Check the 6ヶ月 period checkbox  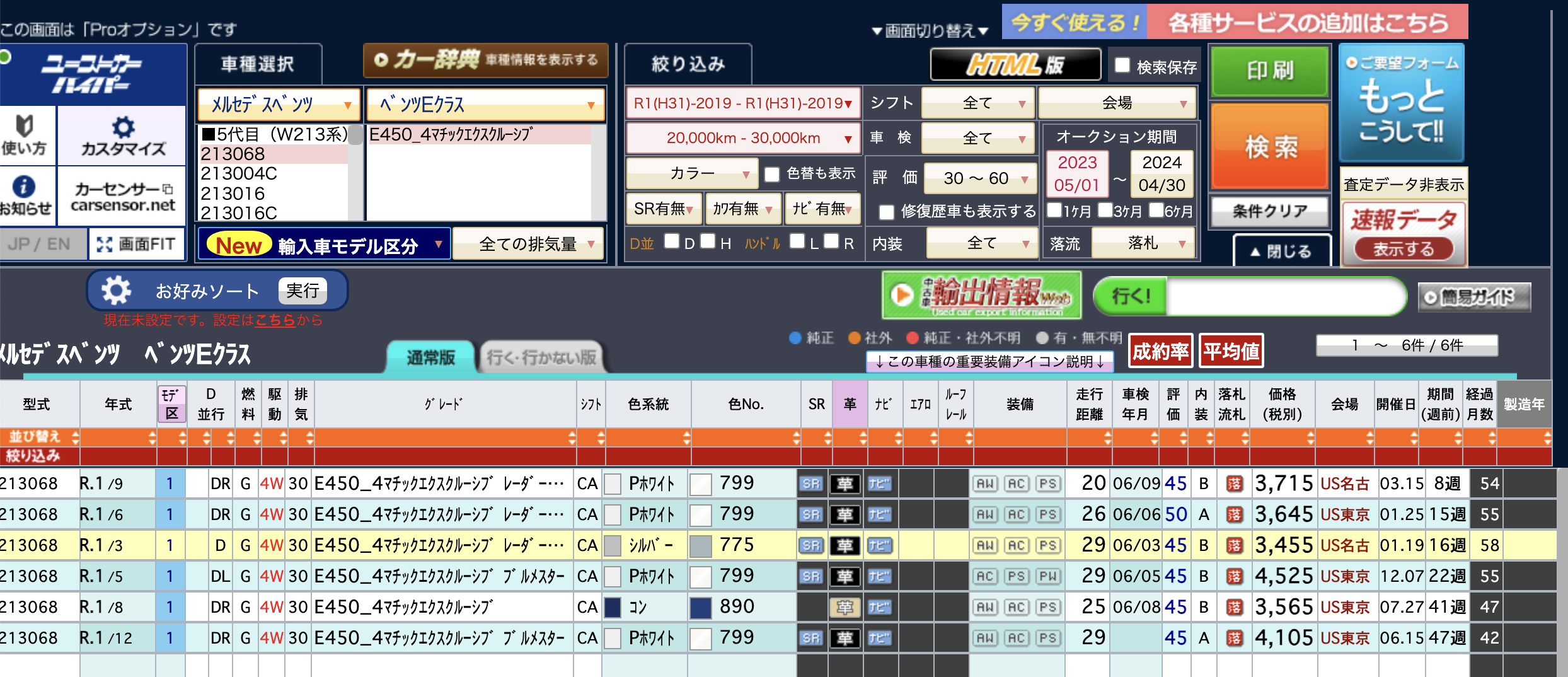(x=1156, y=210)
